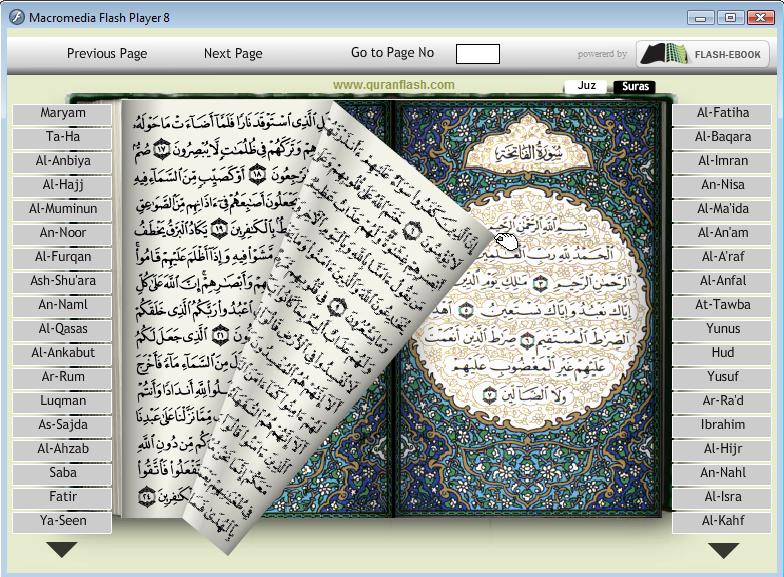Open sura Luqman
Screen dimensions: 784x577
pos(62,402)
